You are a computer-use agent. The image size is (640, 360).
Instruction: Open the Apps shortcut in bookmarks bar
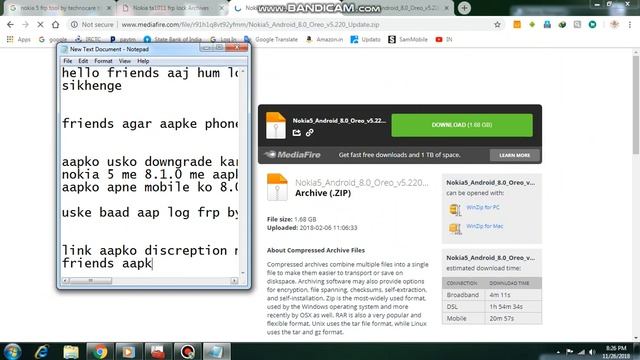click(19, 39)
